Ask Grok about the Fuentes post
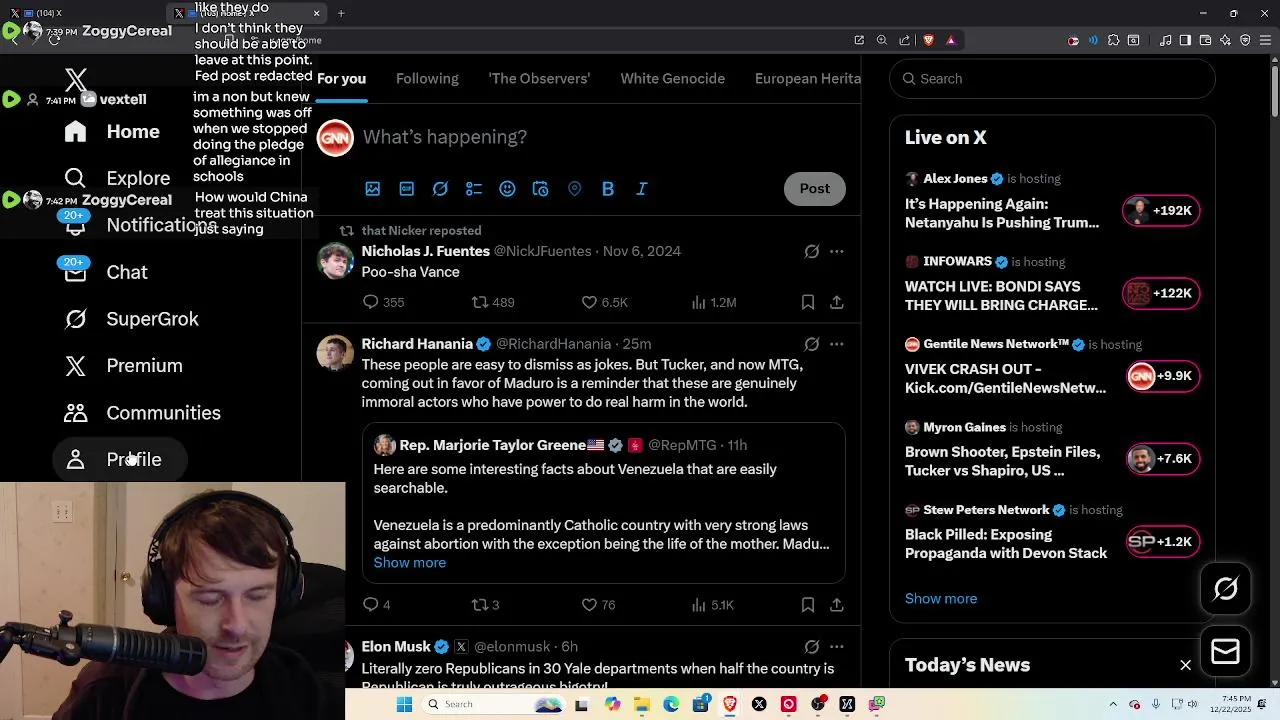 coord(812,252)
